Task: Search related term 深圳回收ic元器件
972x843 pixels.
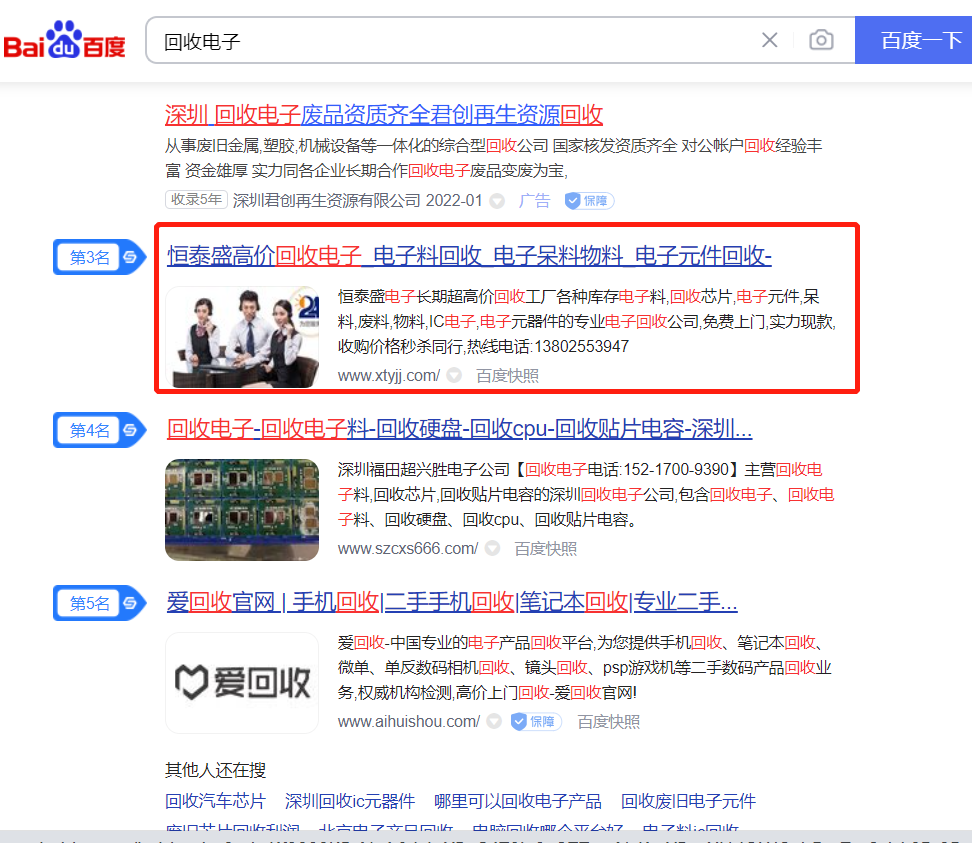Action: click(x=350, y=801)
